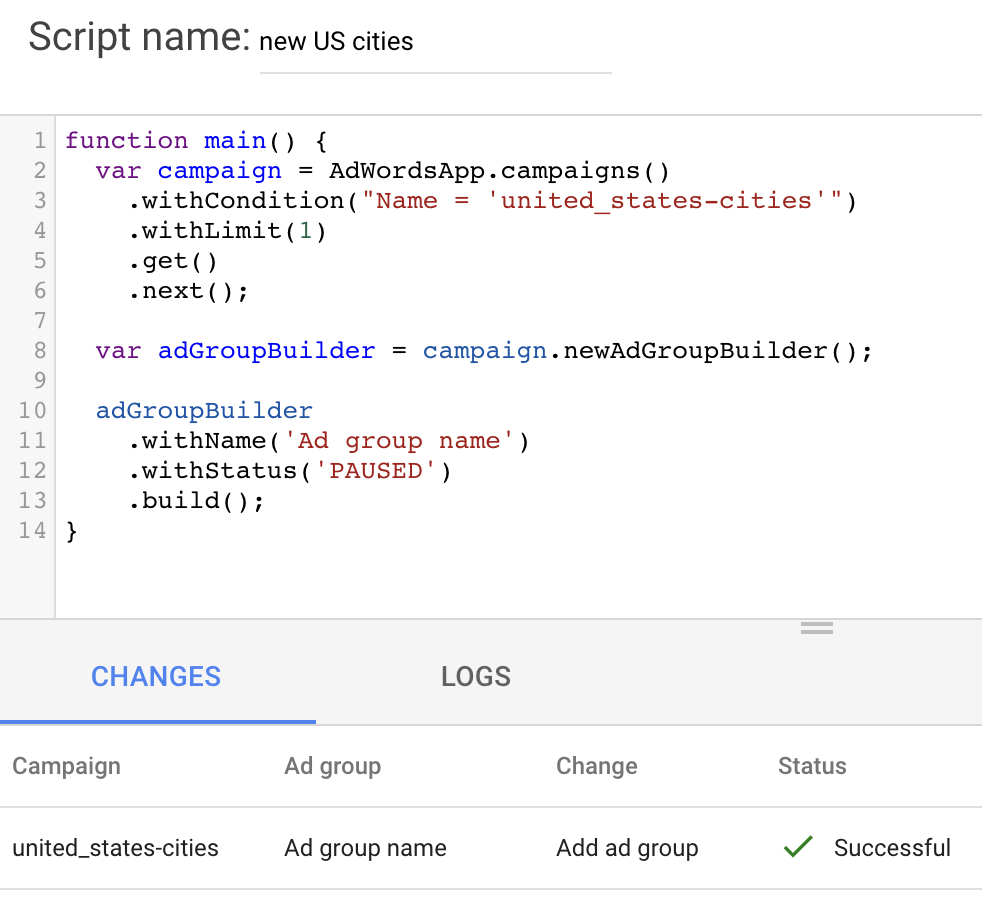Viewport: 982px width, 902px height.
Task: Select the united_states-cities campaign cell
Action: pos(115,848)
